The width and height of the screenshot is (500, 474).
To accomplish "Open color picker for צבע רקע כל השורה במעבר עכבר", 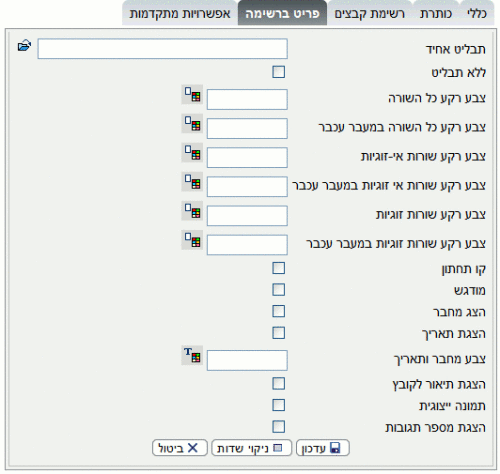I will click(x=192, y=124).
